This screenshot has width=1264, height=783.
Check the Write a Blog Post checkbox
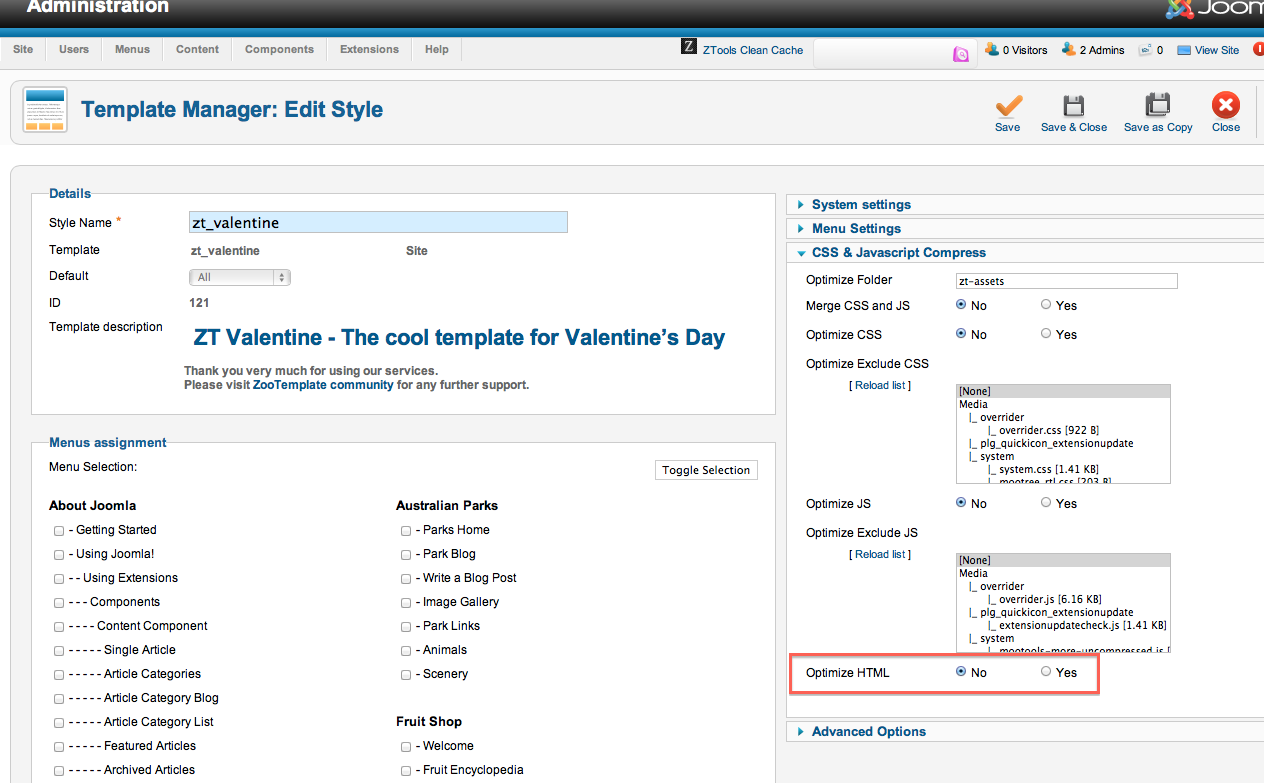pyautogui.click(x=406, y=579)
